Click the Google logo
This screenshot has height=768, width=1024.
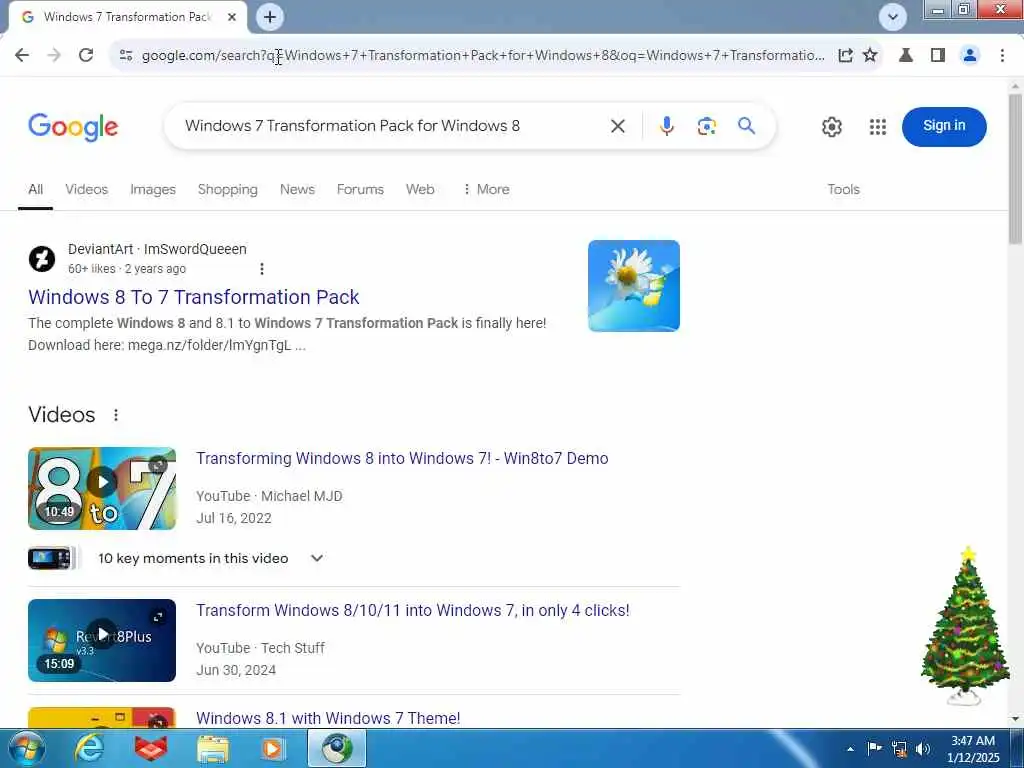(x=73, y=126)
